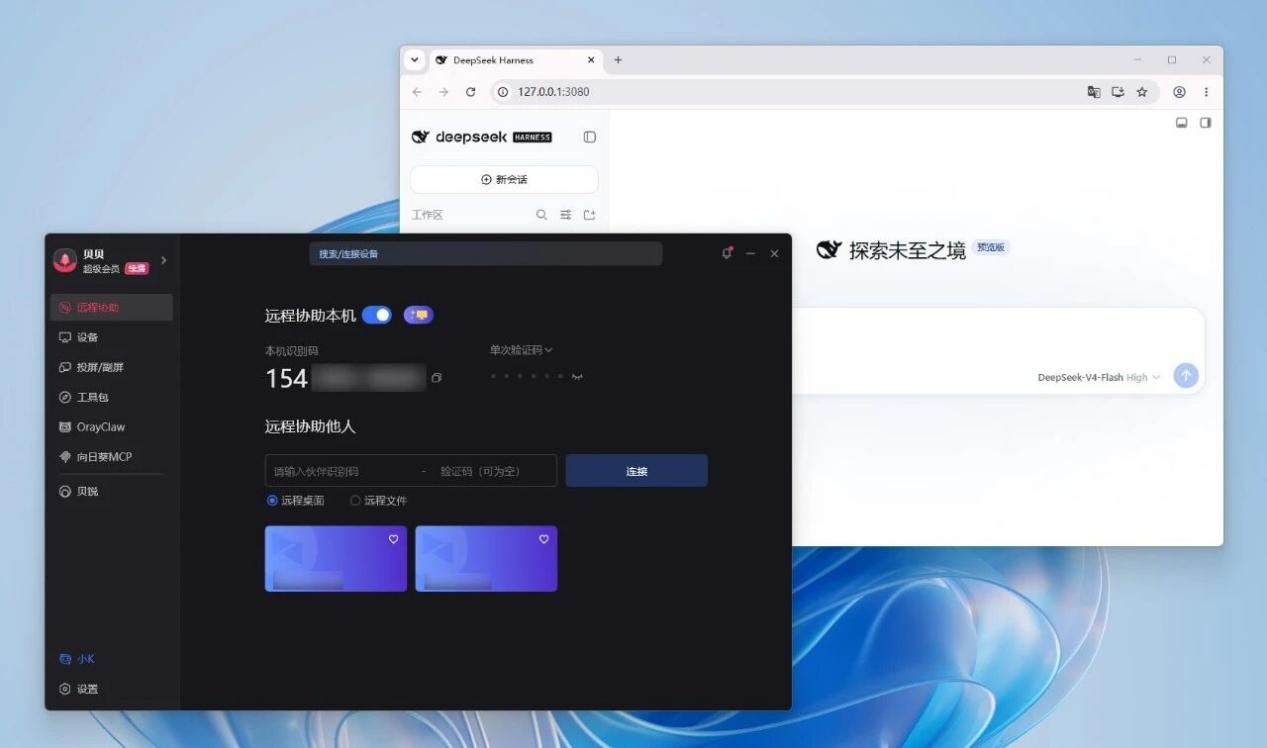This screenshot has width=1267, height=748.
Task: Expand the 贝贝 account profile chevron
Action: 164,261
